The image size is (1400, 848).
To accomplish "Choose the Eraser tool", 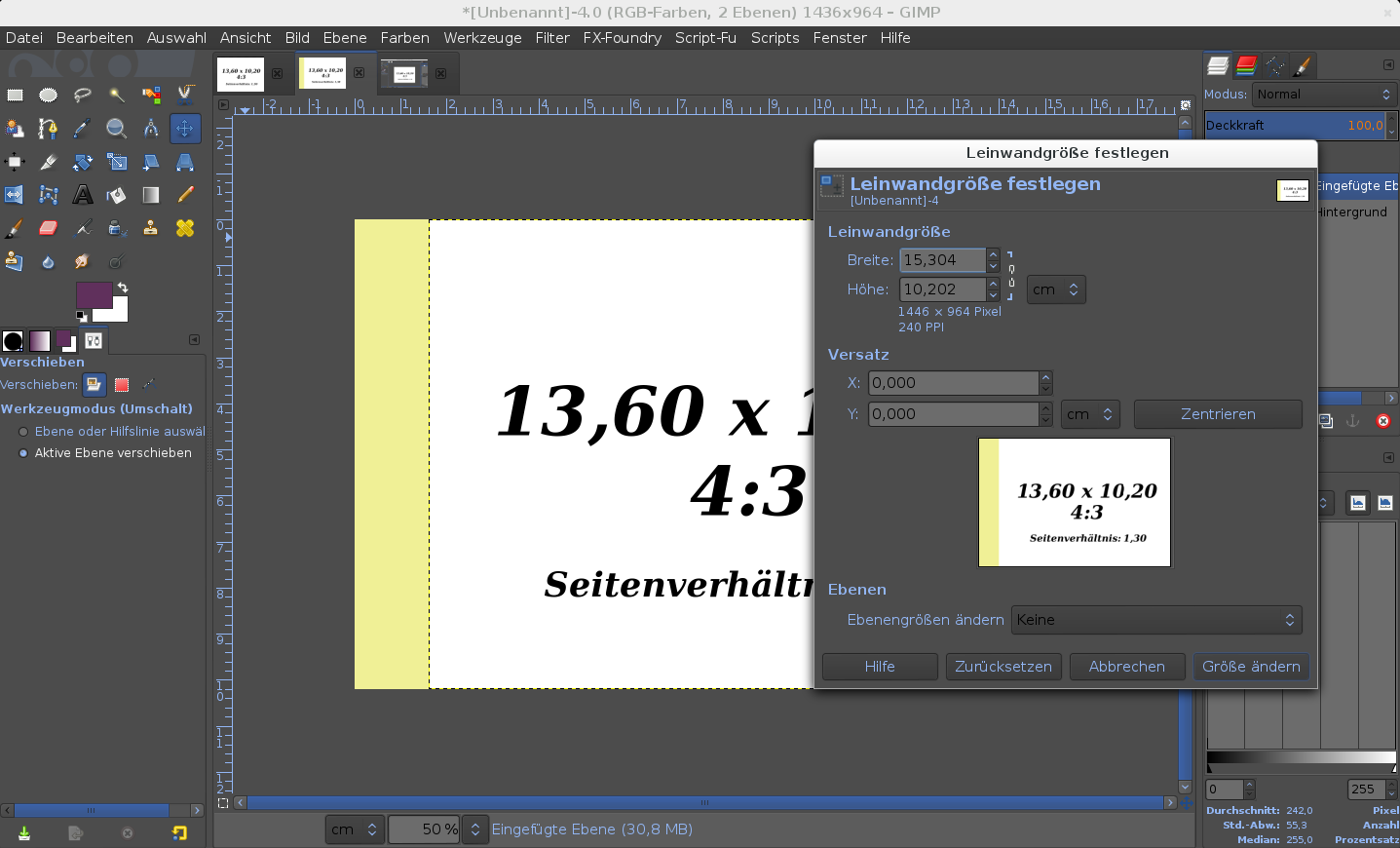I will 49,228.
